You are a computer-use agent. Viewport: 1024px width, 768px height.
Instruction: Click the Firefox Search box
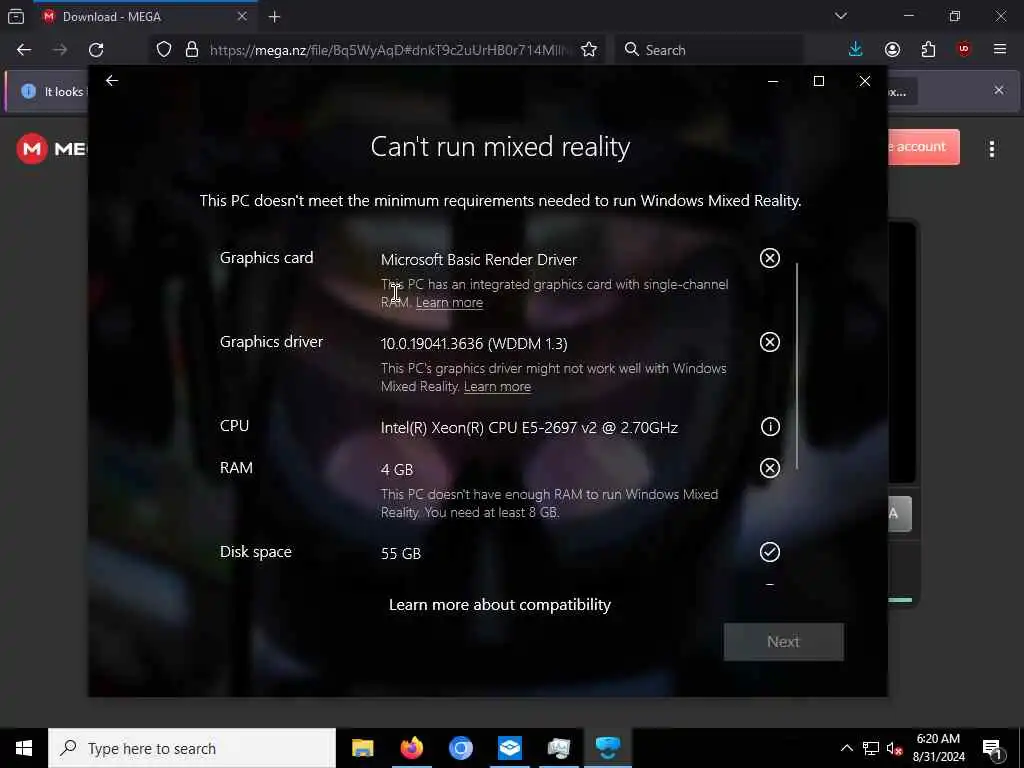point(709,50)
